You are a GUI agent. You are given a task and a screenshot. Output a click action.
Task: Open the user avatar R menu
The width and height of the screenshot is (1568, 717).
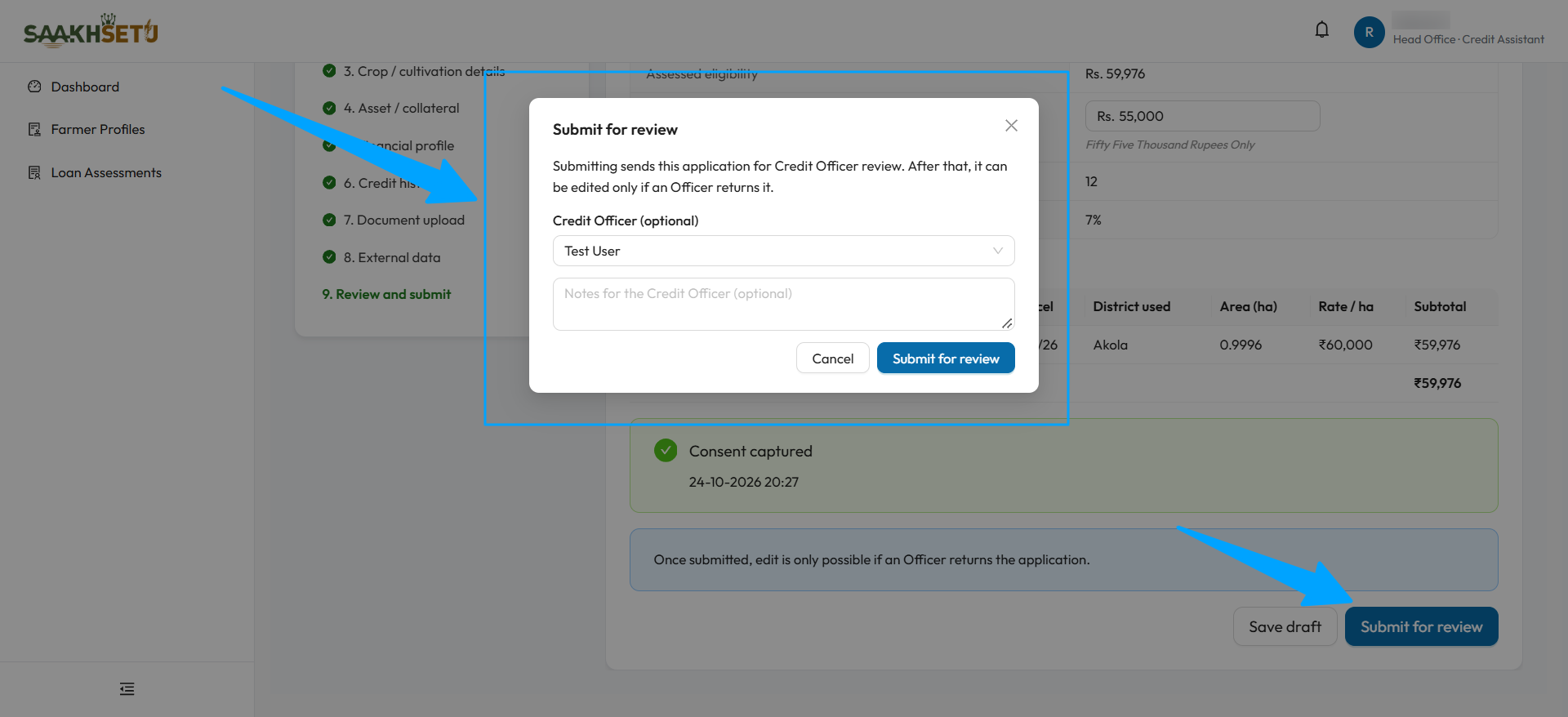pos(1369,33)
